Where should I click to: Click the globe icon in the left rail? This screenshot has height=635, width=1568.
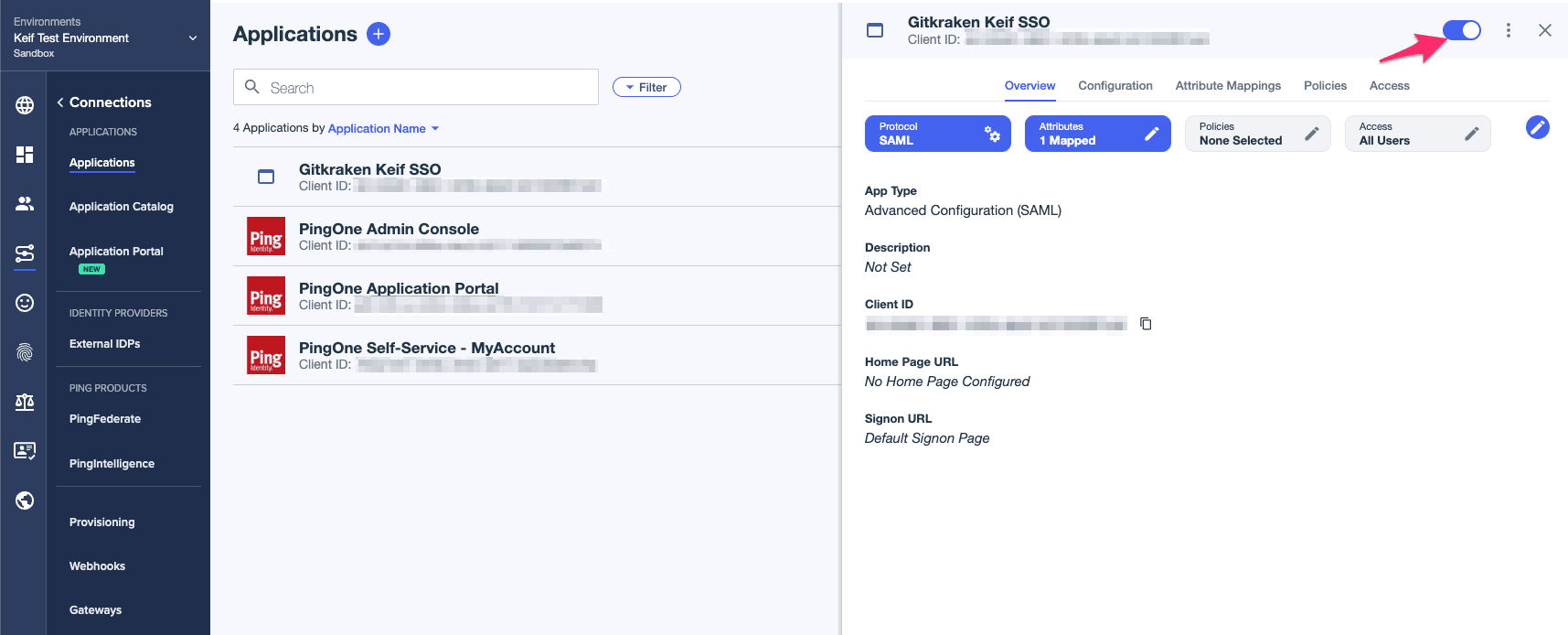(x=25, y=105)
